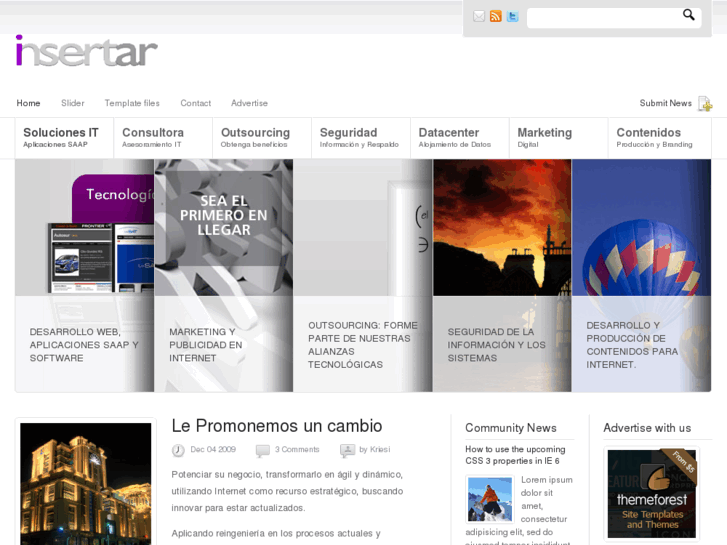Open the Le Promonemos un cambio article
Image resolution: width=727 pixels, height=545 pixels.
277,426
